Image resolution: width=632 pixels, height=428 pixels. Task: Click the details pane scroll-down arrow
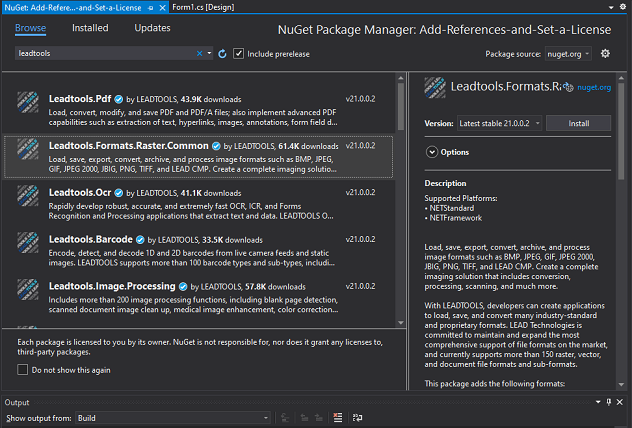pos(621,384)
